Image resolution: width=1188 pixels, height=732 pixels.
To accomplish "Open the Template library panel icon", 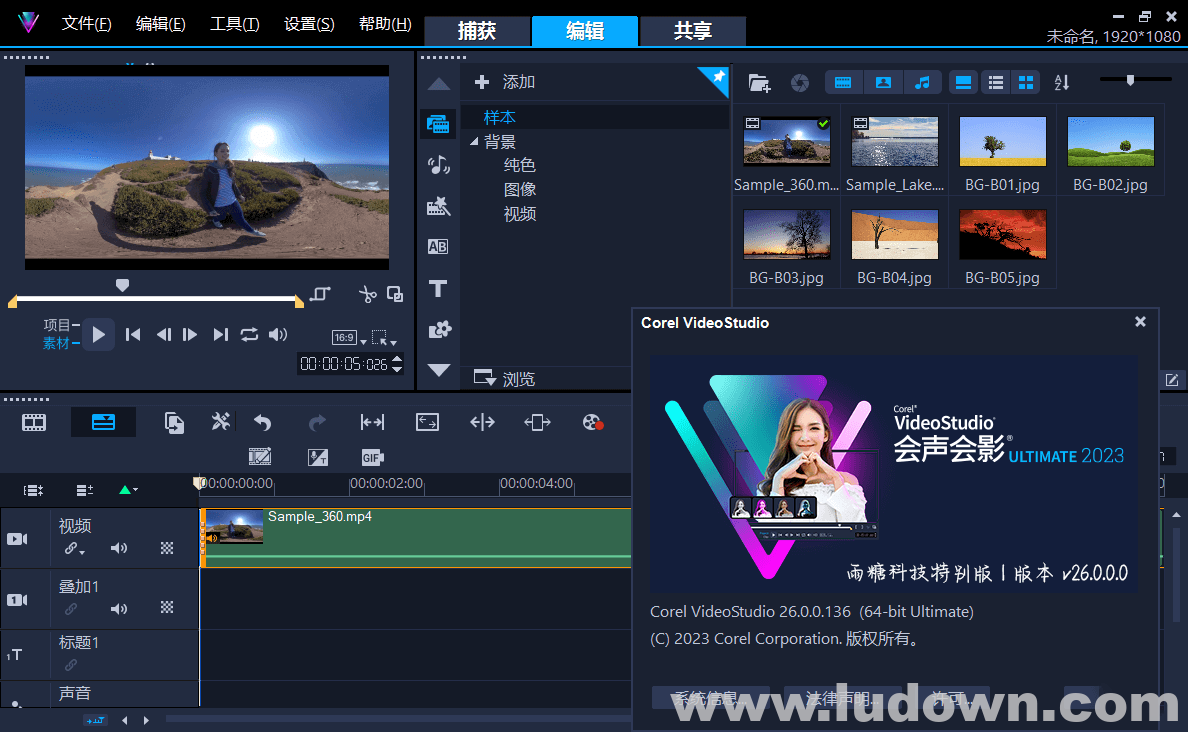I will [438, 206].
